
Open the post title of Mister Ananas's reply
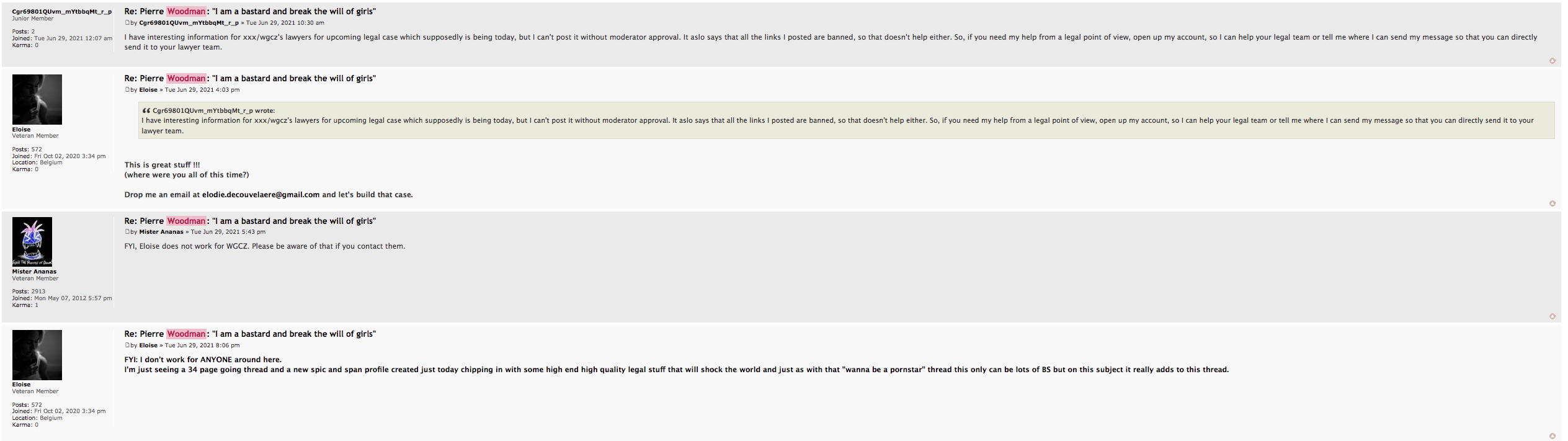[x=250, y=221]
